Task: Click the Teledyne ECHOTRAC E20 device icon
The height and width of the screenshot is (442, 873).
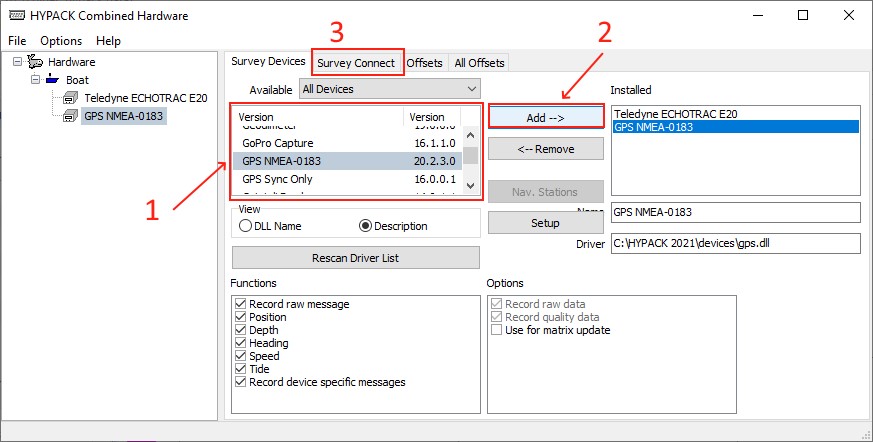Action: 71,98
